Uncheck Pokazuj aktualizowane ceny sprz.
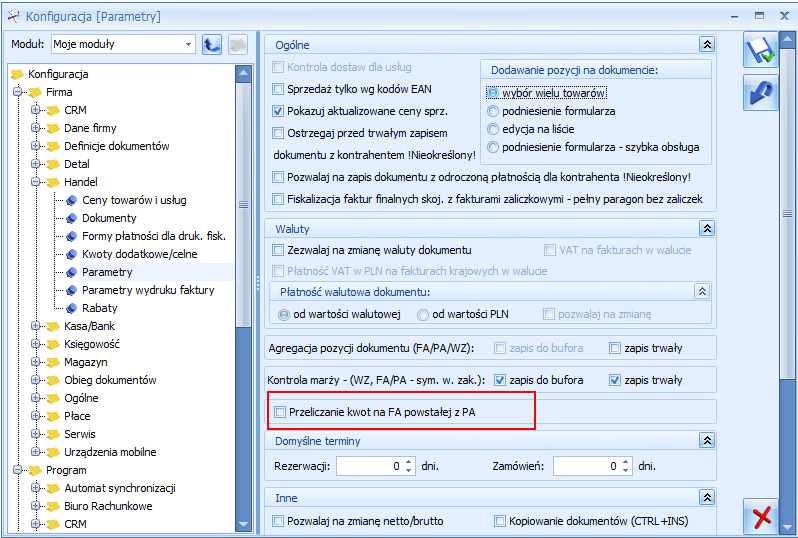 (x=278, y=111)
